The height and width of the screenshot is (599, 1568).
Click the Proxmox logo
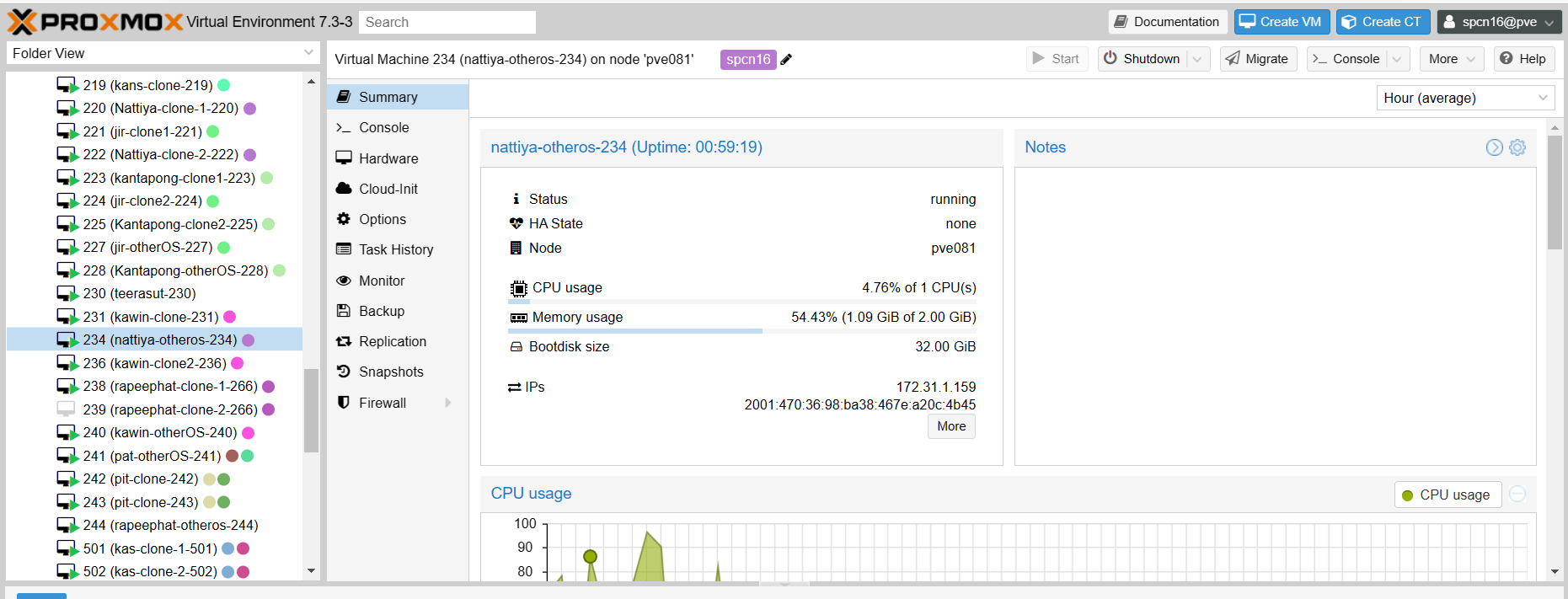[x=95, y=22]
